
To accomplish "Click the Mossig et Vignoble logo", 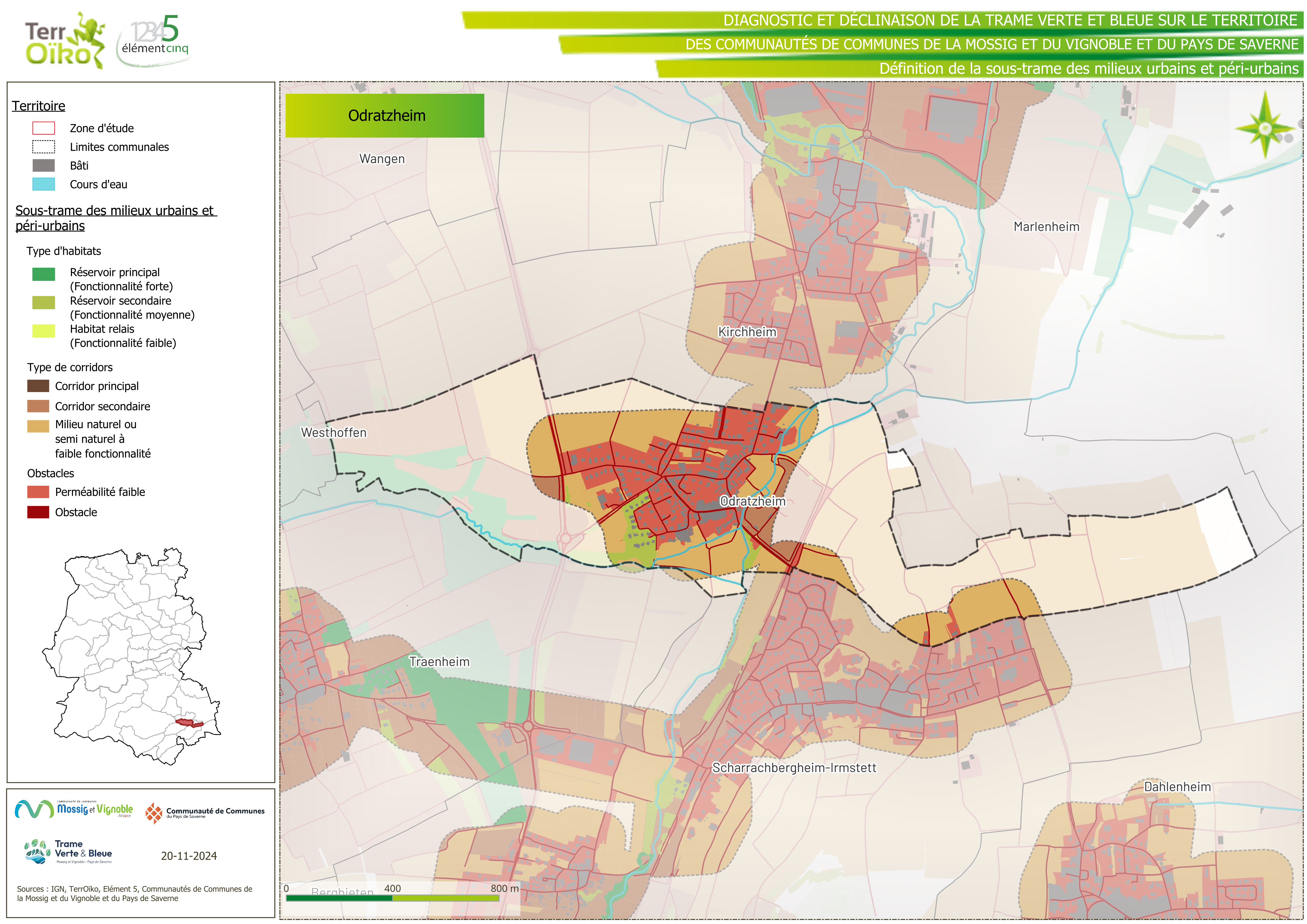I will pos(74,809).
